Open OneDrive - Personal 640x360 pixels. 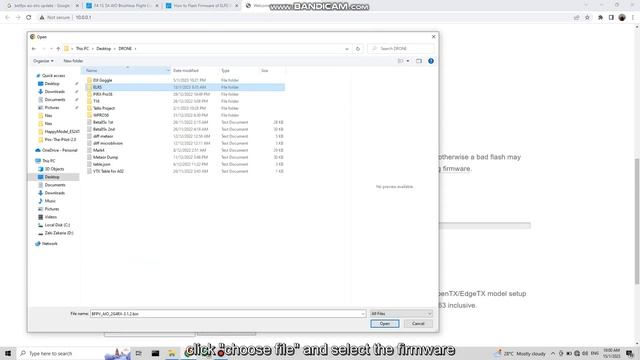tap(60, 150)
